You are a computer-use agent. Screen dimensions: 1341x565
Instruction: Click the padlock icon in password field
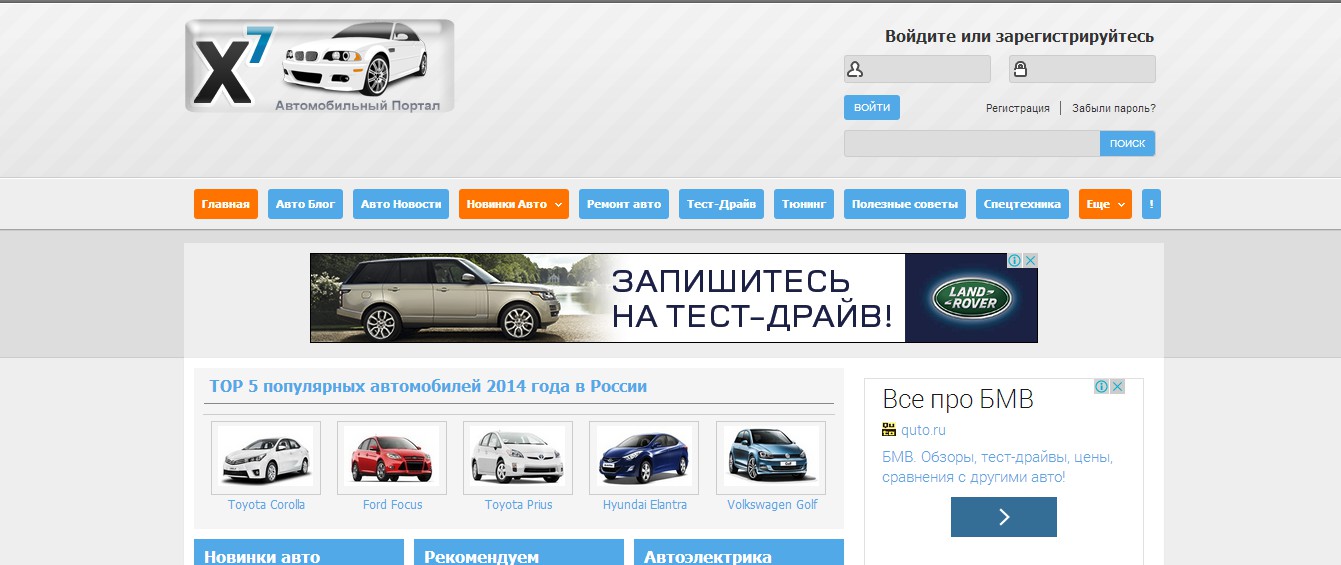(1020, 69)
